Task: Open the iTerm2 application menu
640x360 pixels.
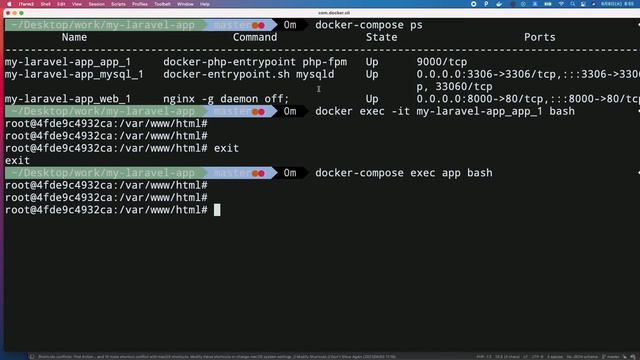Action: click(26, 4)
